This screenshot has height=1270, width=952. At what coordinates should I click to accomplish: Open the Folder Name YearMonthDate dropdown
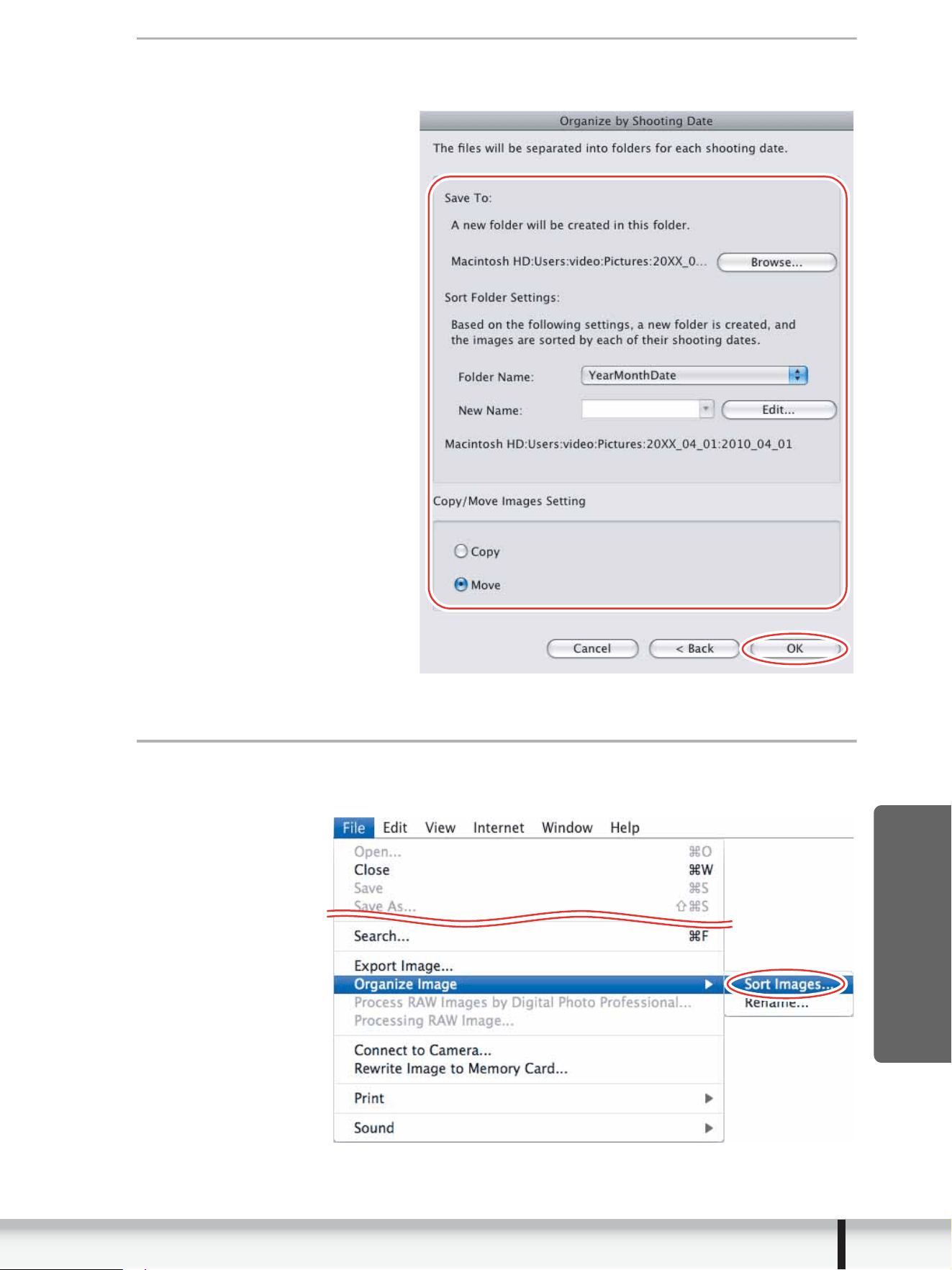coord(694,375)
